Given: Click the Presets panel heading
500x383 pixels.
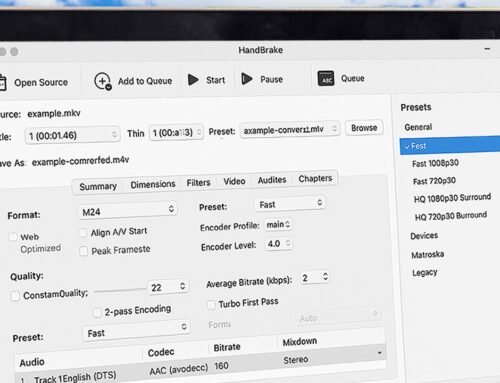Looking at the screenshot, I should coord(416,107).
